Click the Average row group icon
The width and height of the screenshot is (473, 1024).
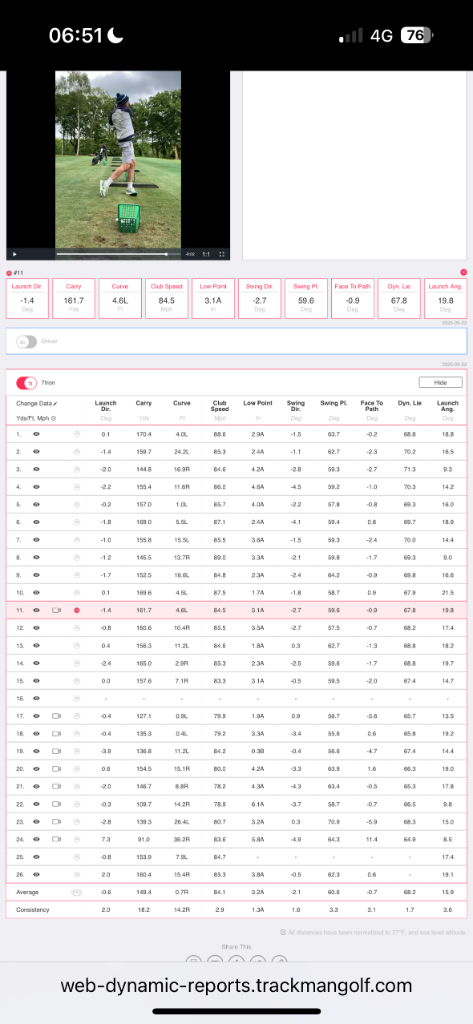point(76,892)
